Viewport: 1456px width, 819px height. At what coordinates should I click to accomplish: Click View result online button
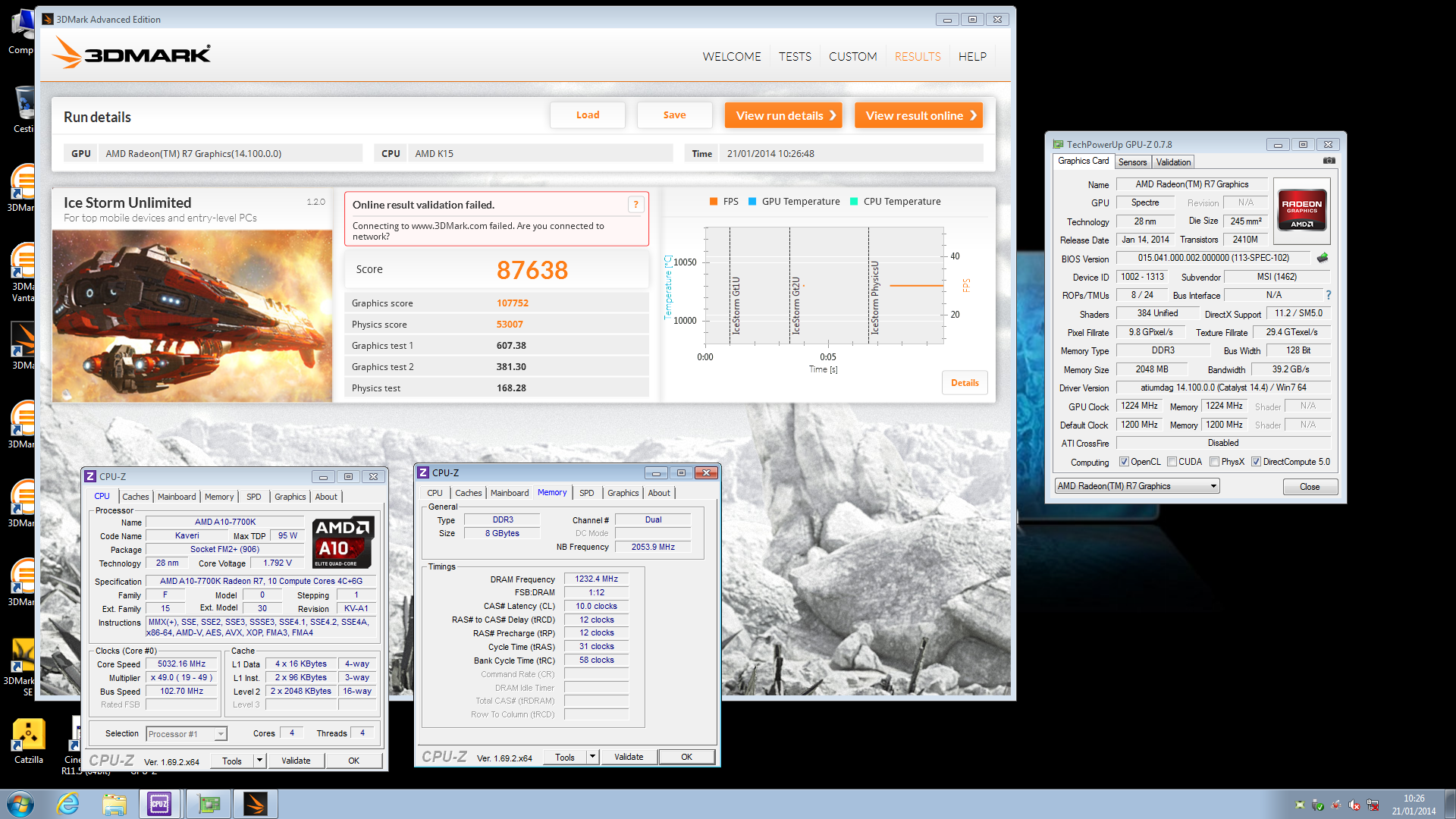[x=918, y=115]
